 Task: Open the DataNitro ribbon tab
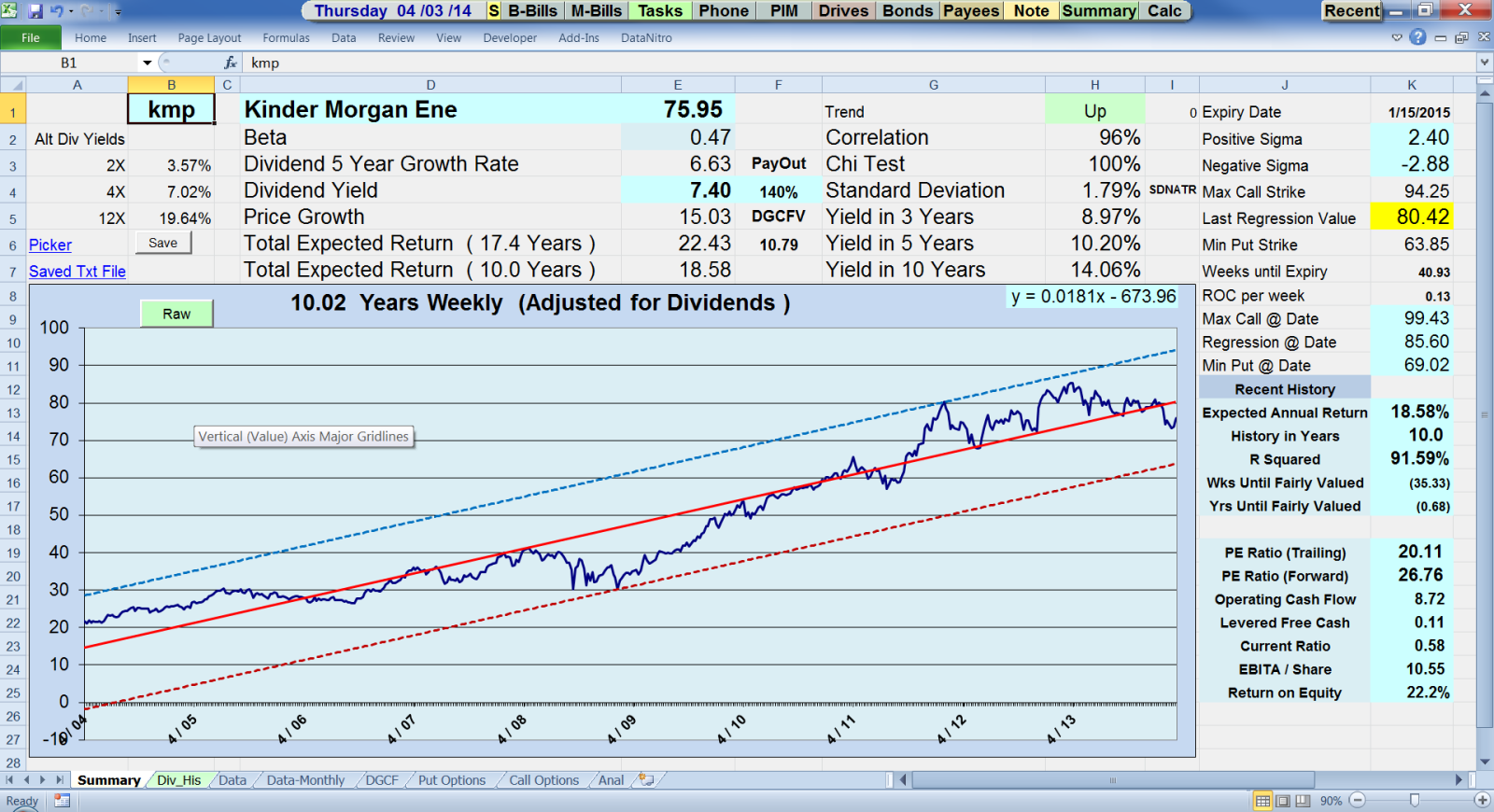coord(646,38)
